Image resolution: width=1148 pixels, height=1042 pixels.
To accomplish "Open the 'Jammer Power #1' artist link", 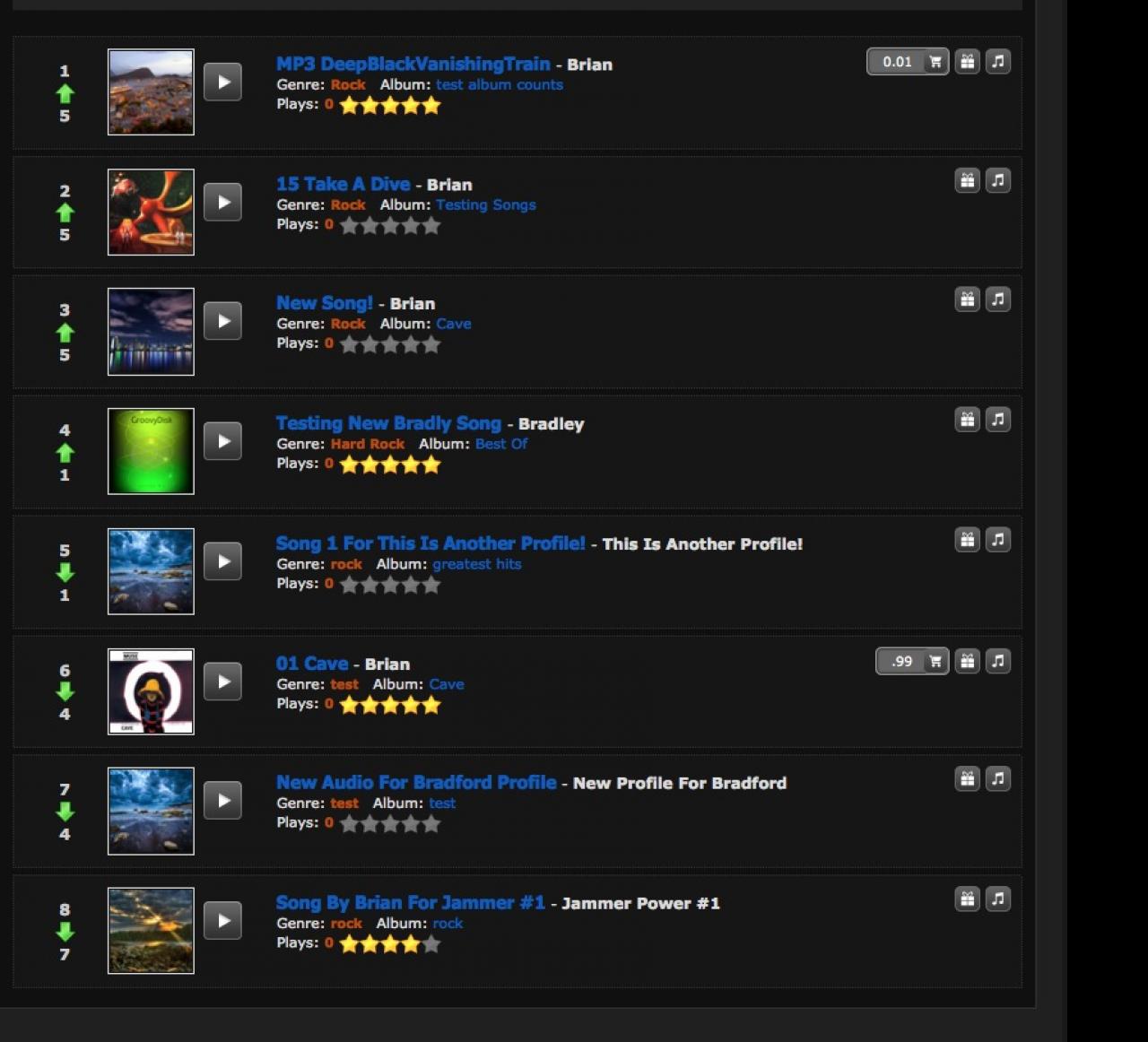I will click(x=640, y=904).
